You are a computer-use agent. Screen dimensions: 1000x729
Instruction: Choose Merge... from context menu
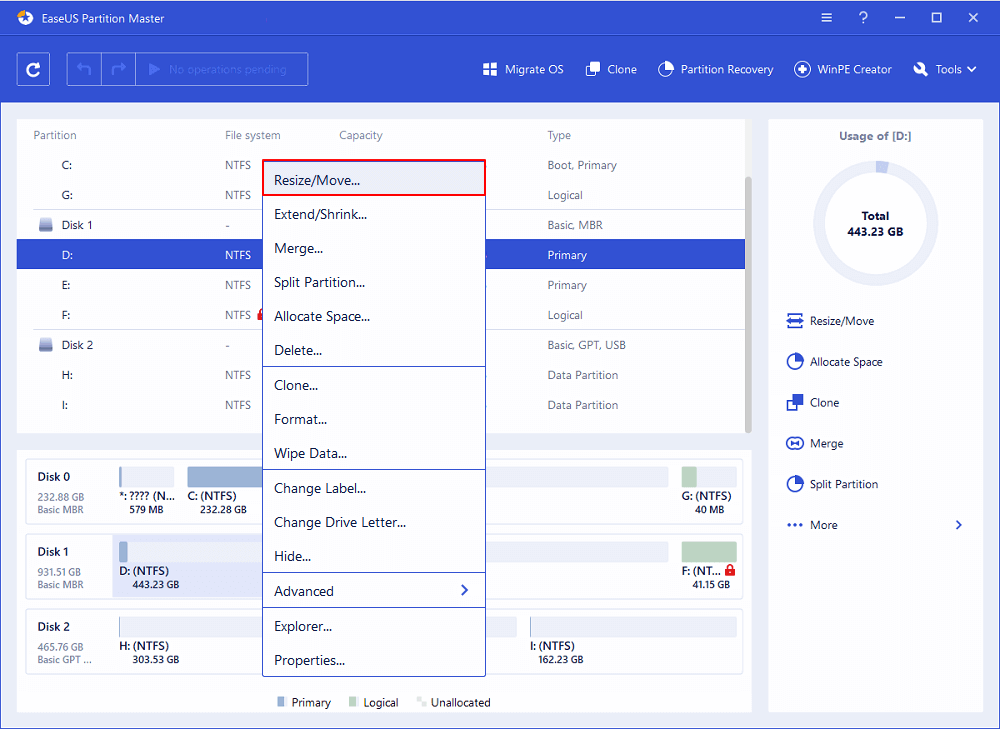click(x=374, y=248)
